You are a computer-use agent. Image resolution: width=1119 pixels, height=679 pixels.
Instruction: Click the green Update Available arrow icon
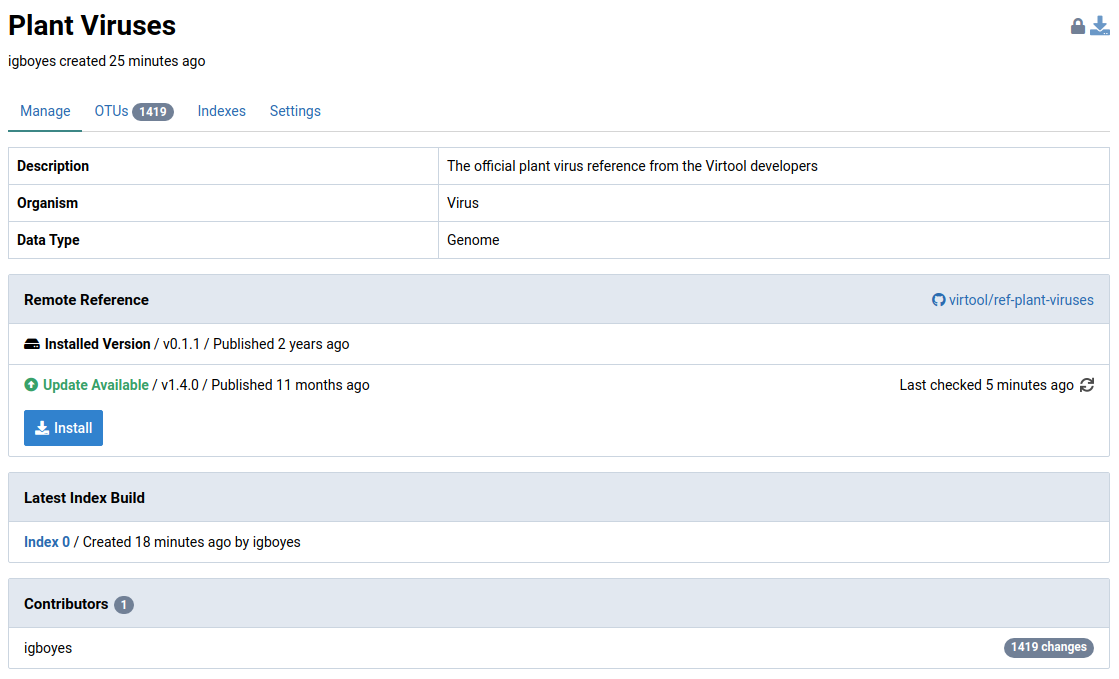pyautogui.click(x=31, y=385)
